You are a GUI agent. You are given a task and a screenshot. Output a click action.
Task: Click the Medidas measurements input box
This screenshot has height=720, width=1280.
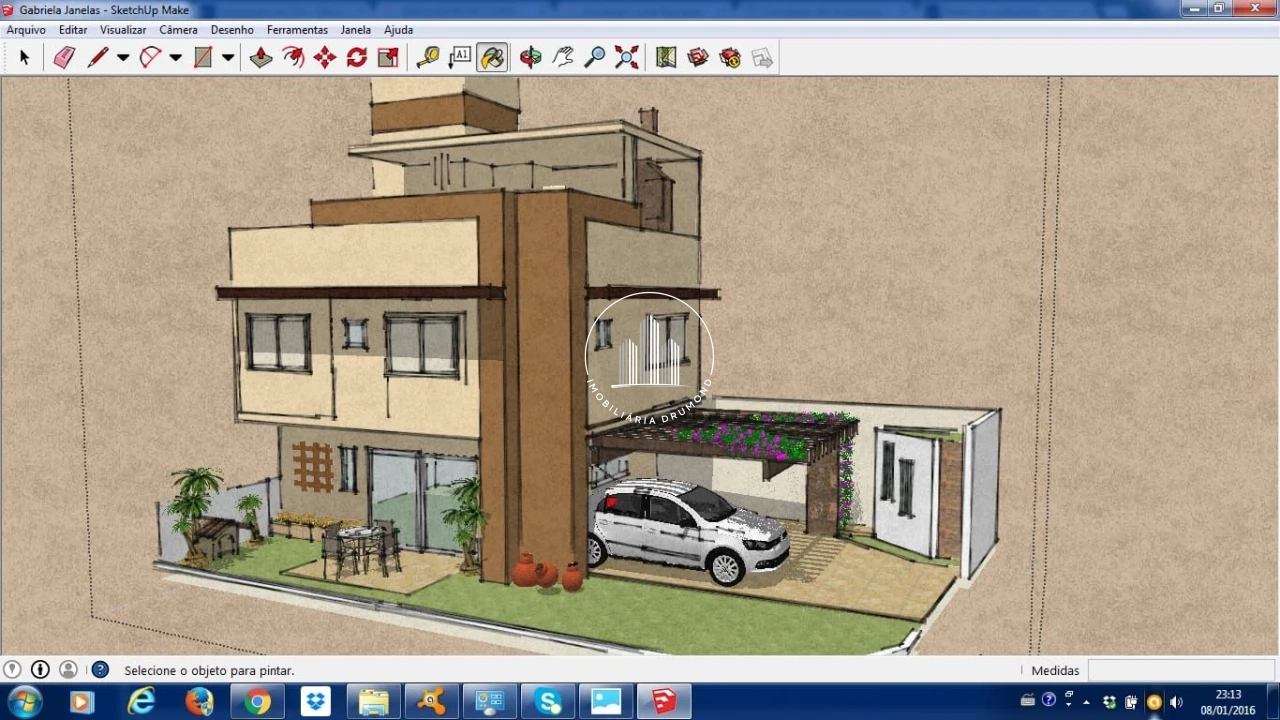click(1180, 670)
